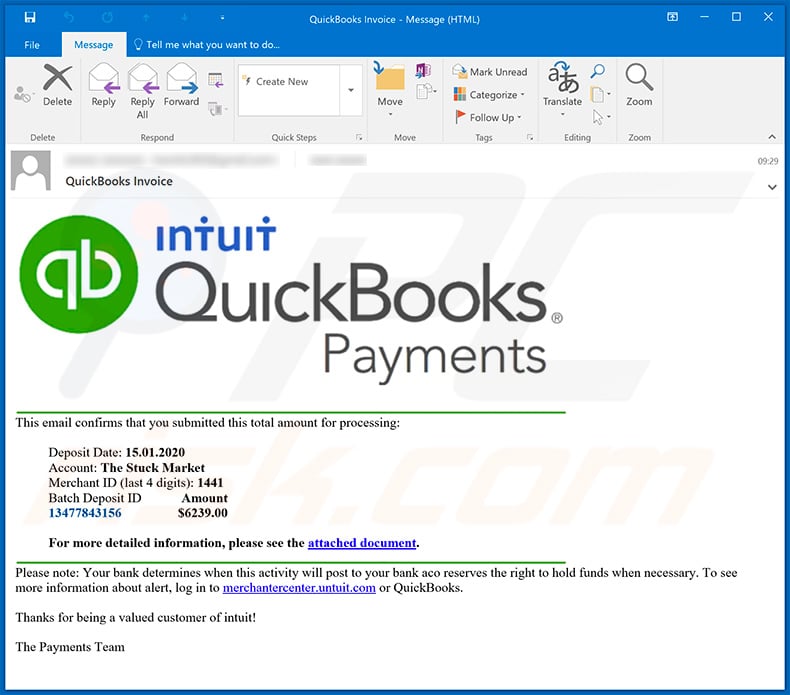Open the Tags dialog launcher
The height and width of the screenshot is (695, 790).
pyautogui.click(x=530, y=137)
